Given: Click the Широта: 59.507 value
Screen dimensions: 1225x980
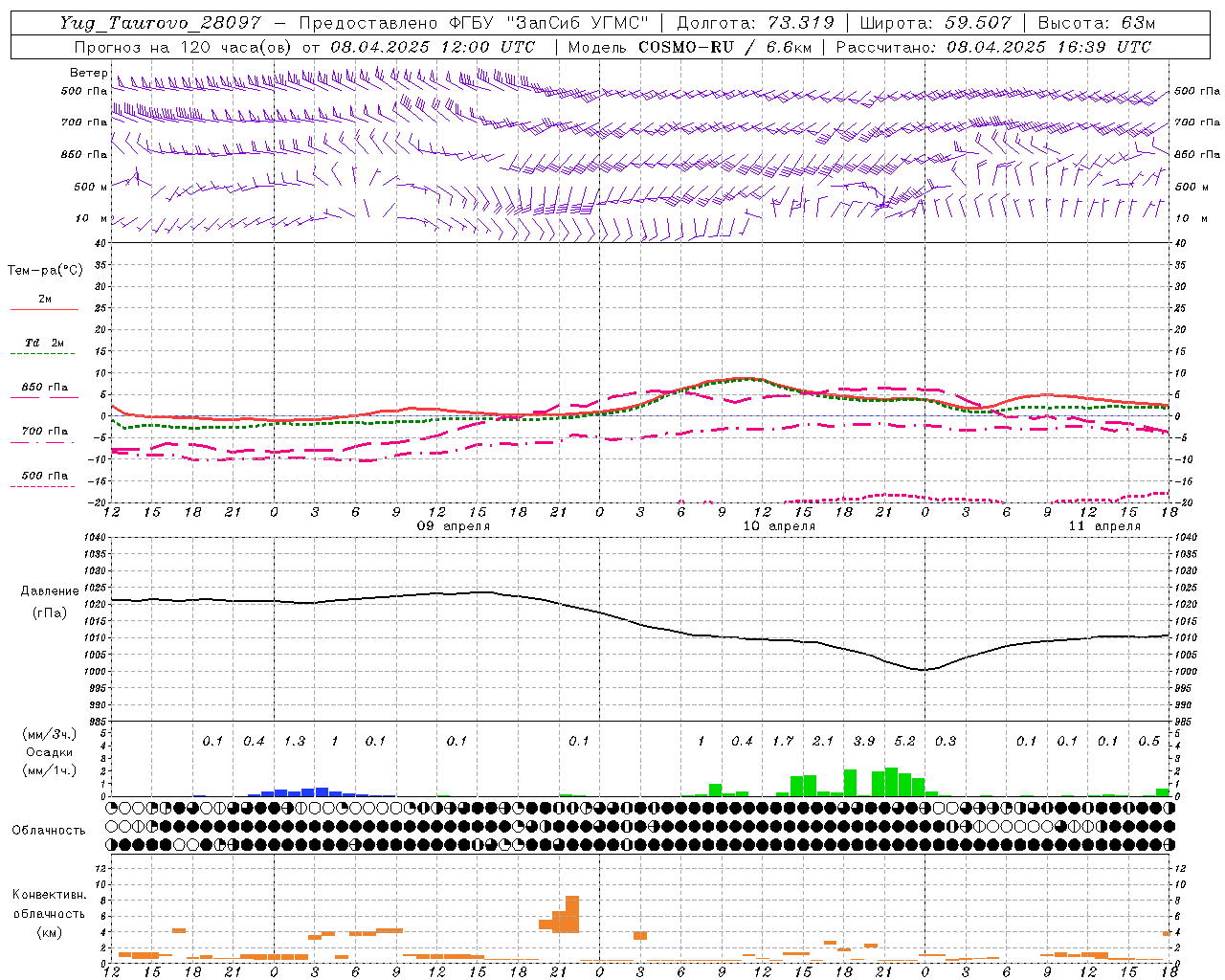Looking at the screenshot, I should click(936, 23).
